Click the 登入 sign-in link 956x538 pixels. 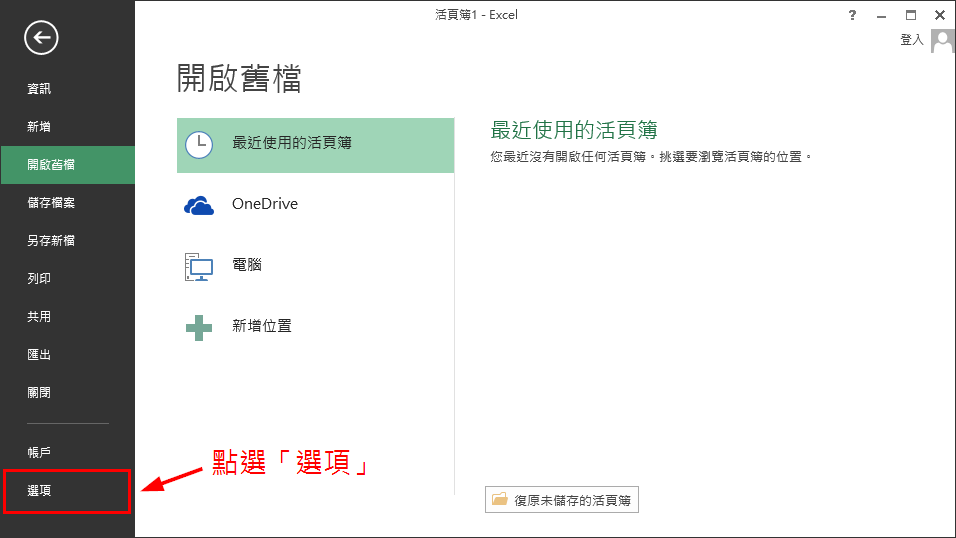[x=911, y=40]
